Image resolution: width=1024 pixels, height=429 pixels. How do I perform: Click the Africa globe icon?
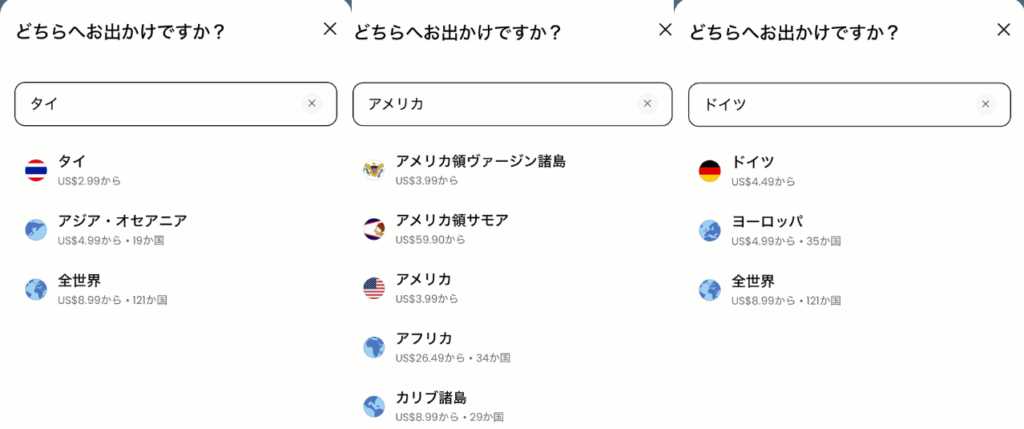point(374,347)
